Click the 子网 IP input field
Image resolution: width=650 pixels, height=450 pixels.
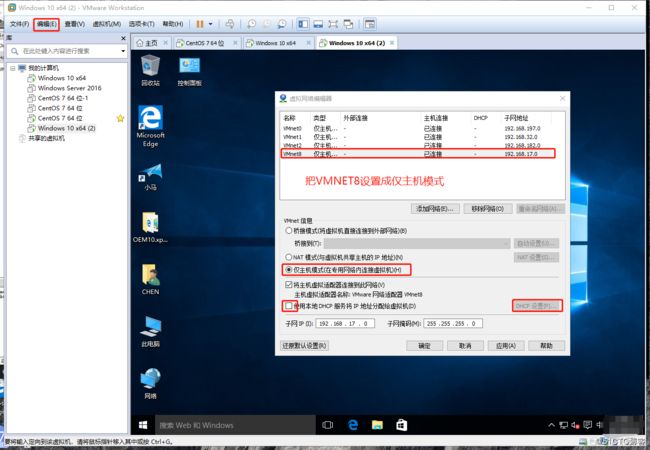pos(345,324)
